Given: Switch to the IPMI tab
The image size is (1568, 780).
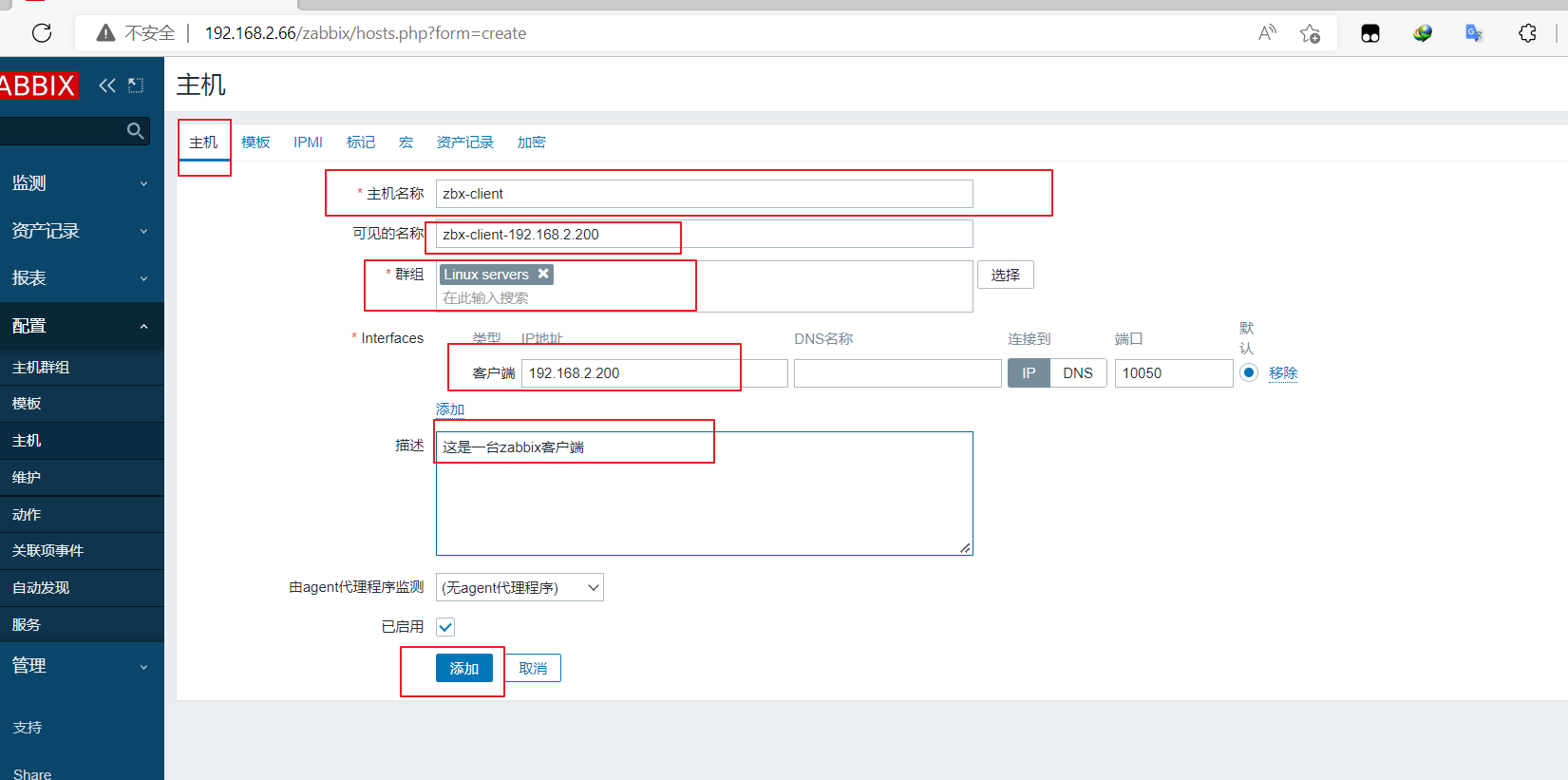Looking at the screenshot, I should point(308,143).
